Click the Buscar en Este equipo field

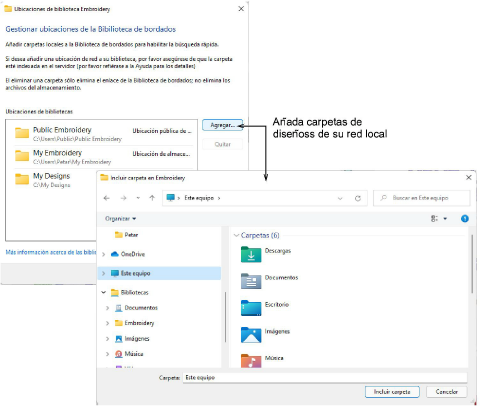coord(422,198)
